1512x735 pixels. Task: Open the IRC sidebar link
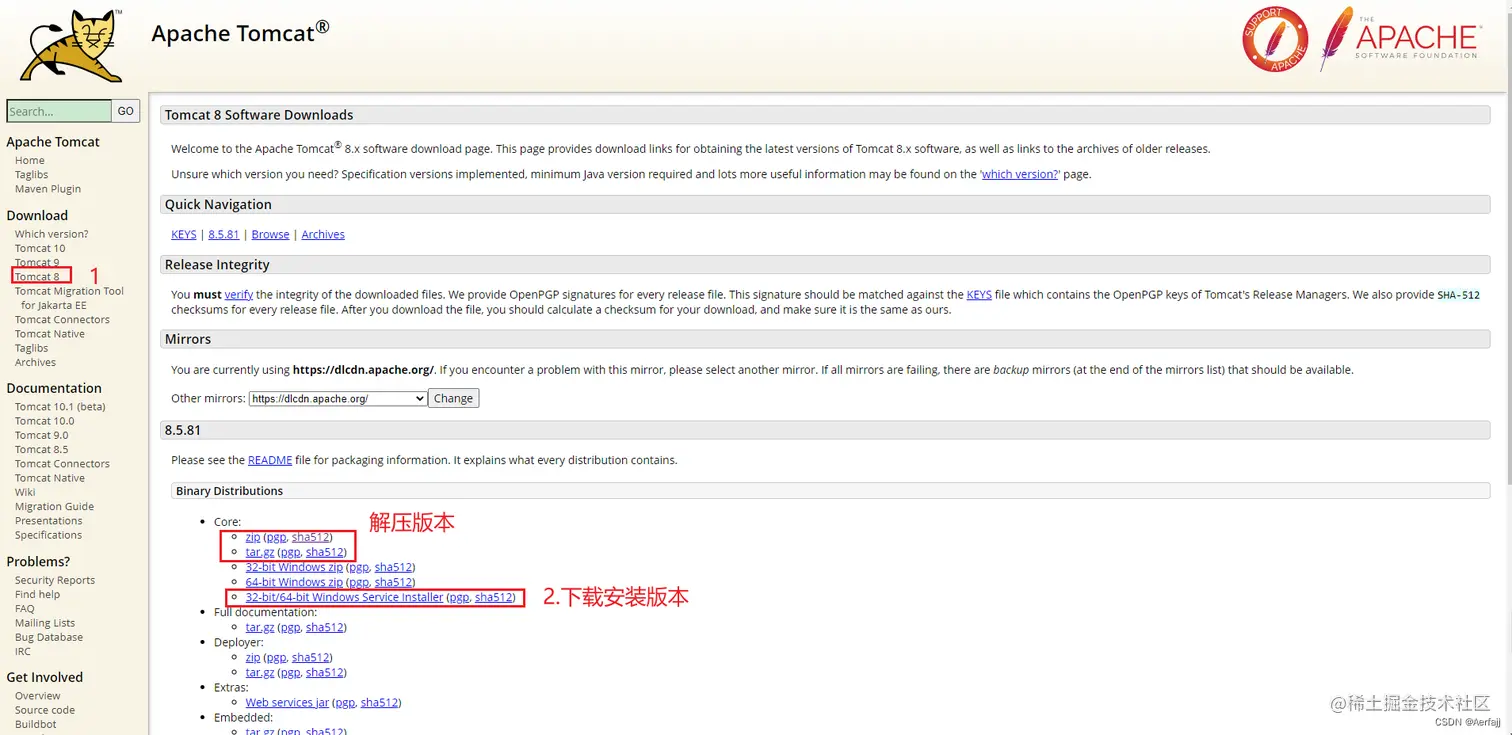(23, 651)
